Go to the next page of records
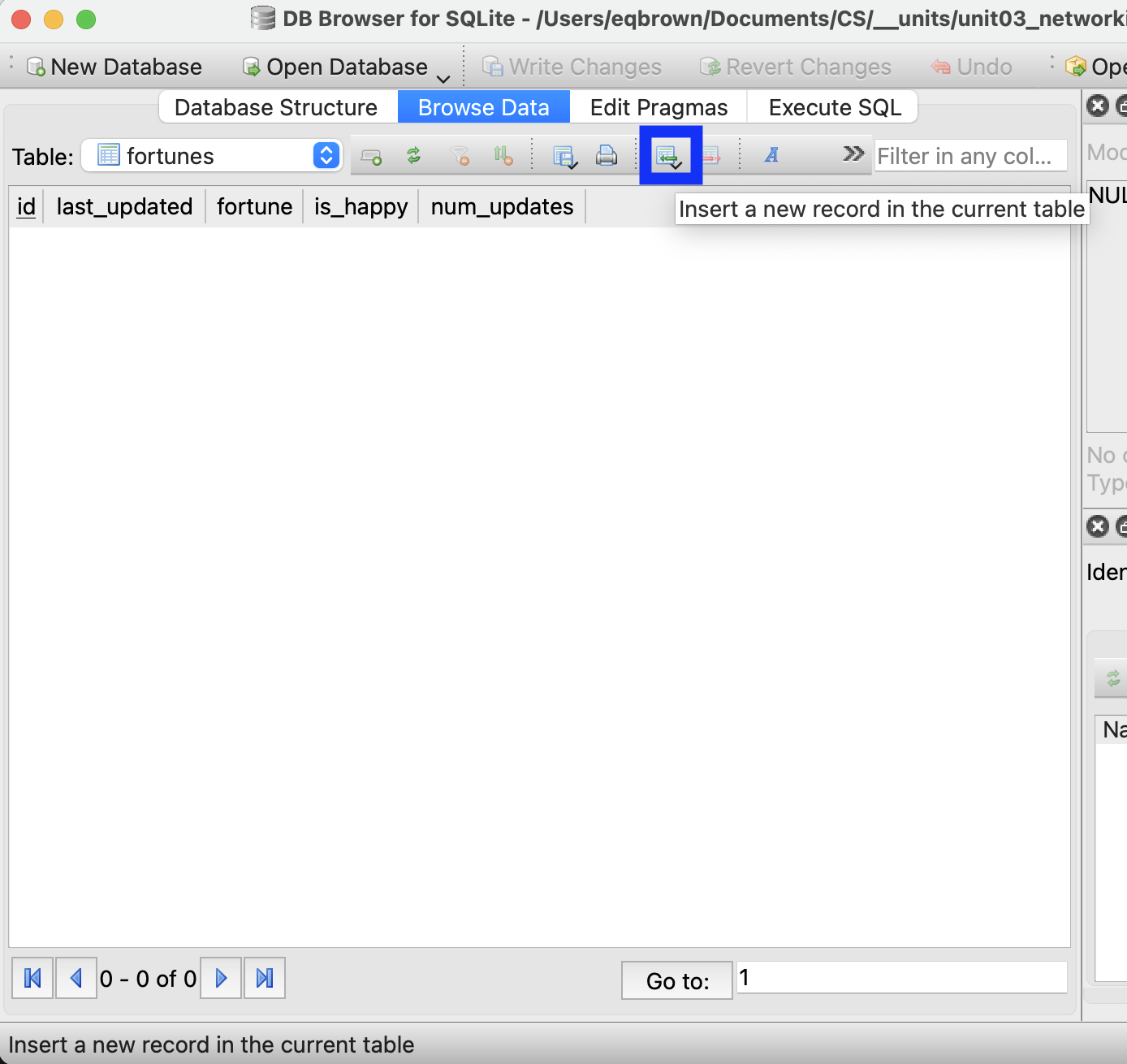Viewport: 1127px width, 1064px height. (x=221, y=978)
